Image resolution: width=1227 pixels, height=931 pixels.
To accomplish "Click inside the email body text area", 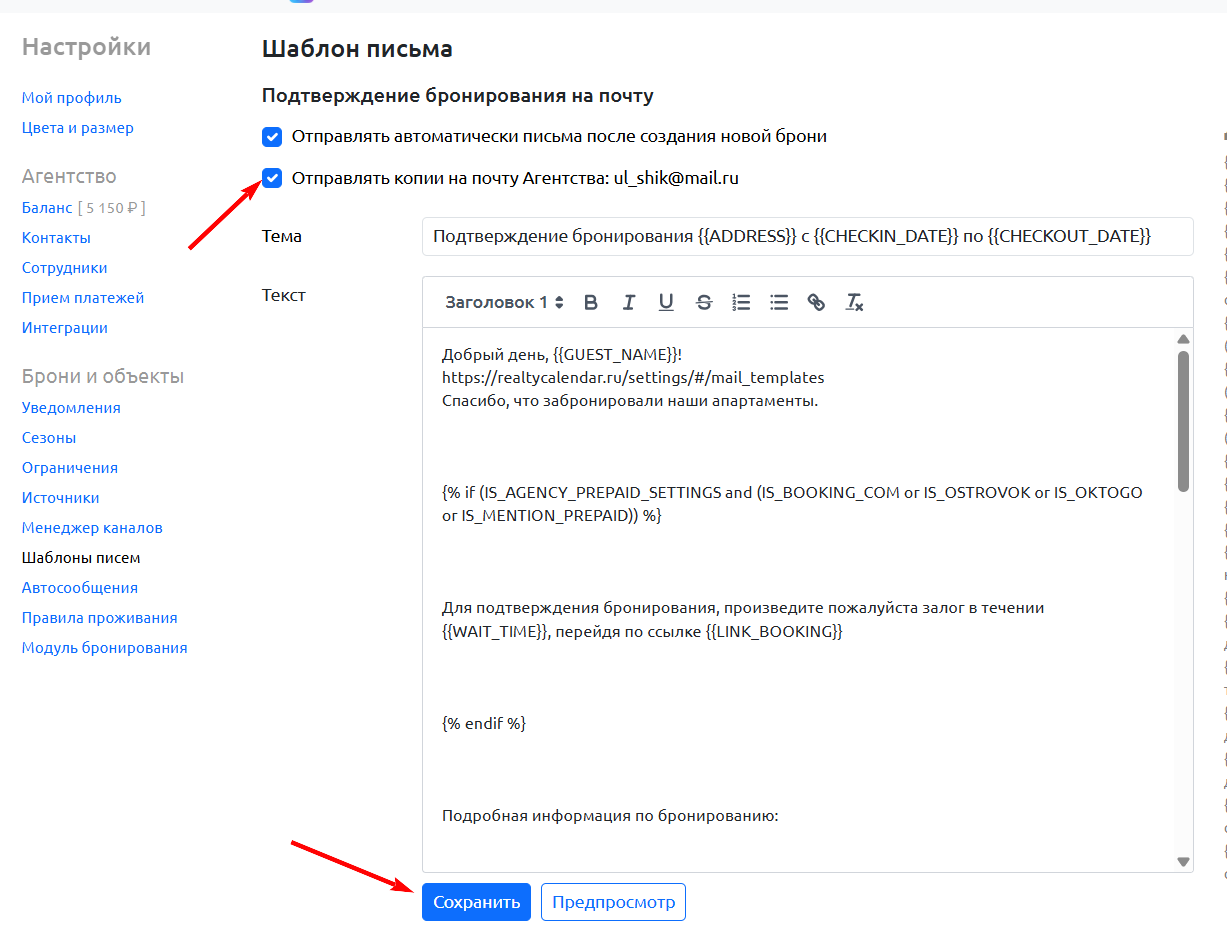I will (800, 600).
